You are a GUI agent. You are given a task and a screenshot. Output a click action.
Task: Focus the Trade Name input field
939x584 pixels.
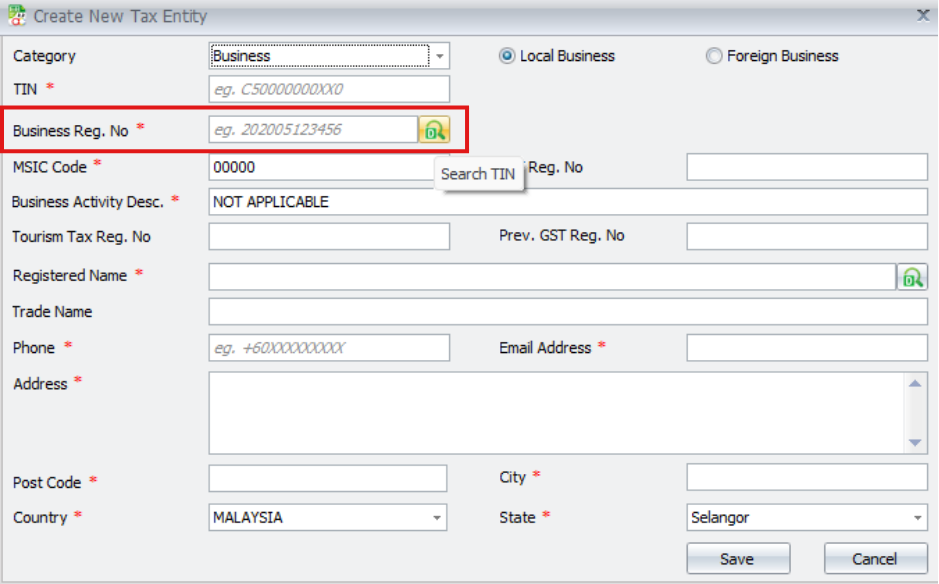point(567,312)
